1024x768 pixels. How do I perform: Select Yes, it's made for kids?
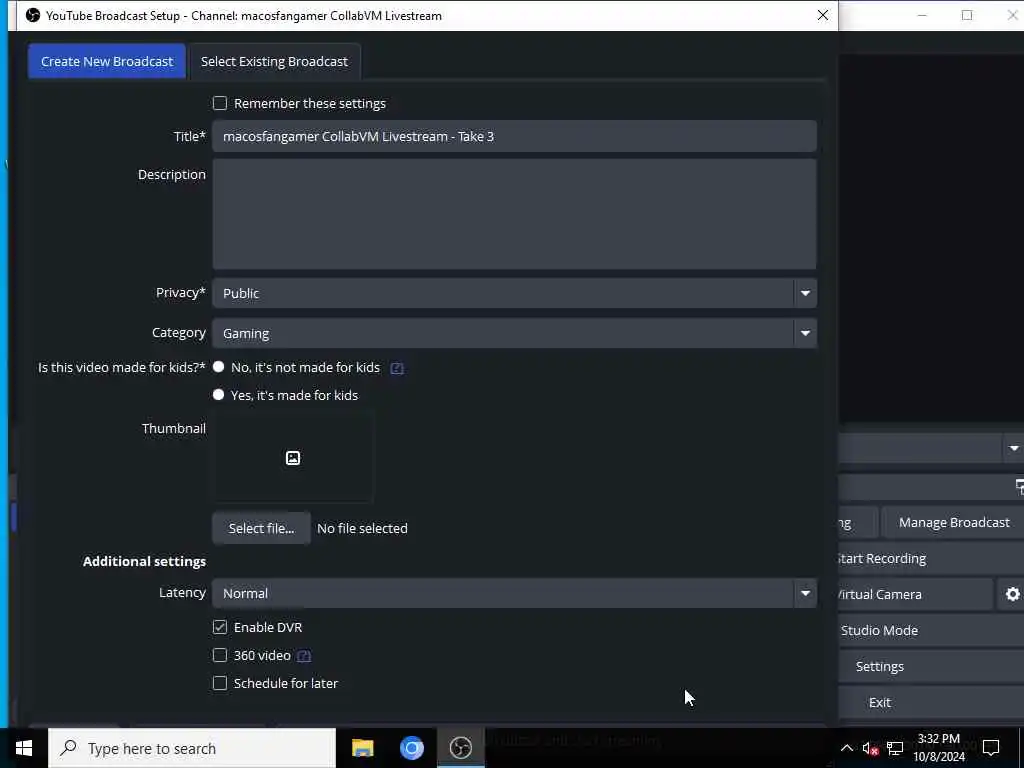pyautogui.click(x=219, y=395)
